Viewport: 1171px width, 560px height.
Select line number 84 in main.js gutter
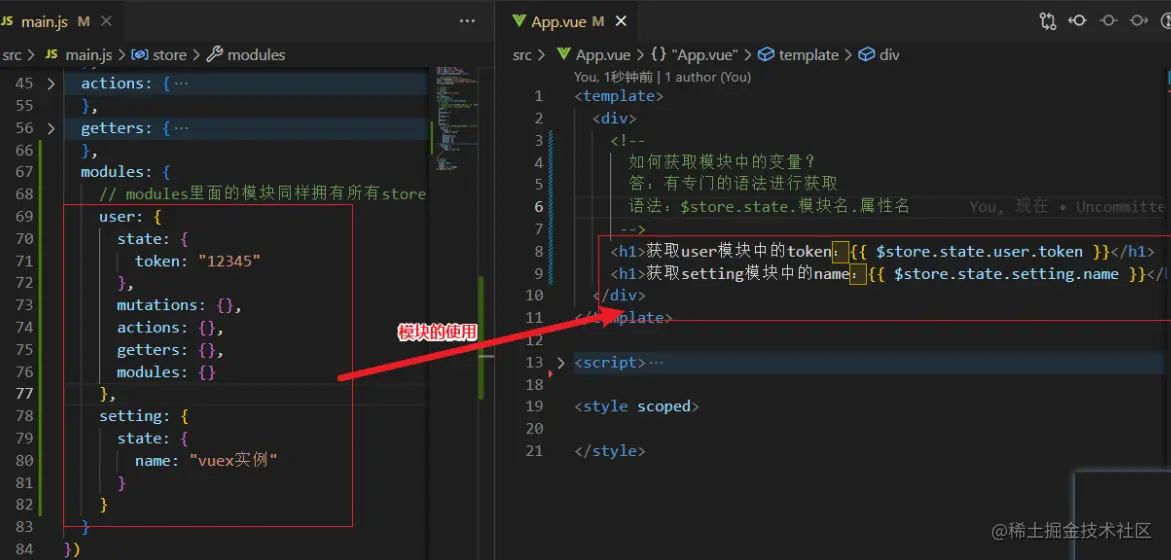coord(24,550)
